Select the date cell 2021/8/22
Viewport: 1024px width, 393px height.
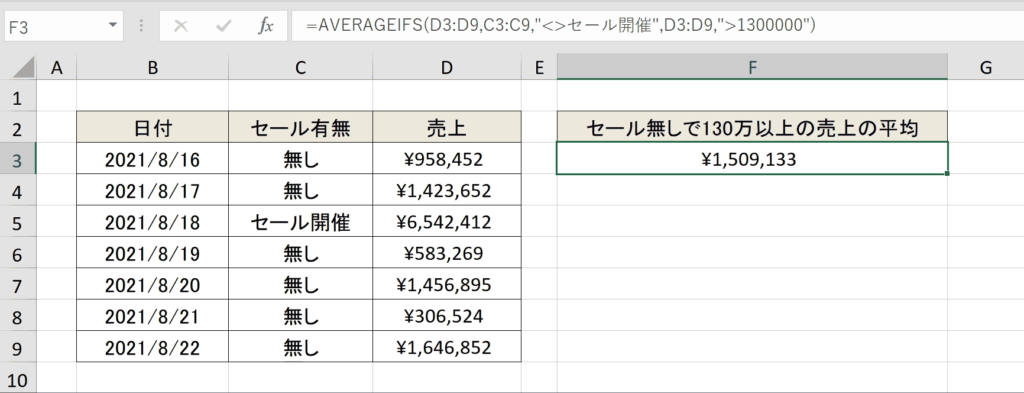(152, 348)
